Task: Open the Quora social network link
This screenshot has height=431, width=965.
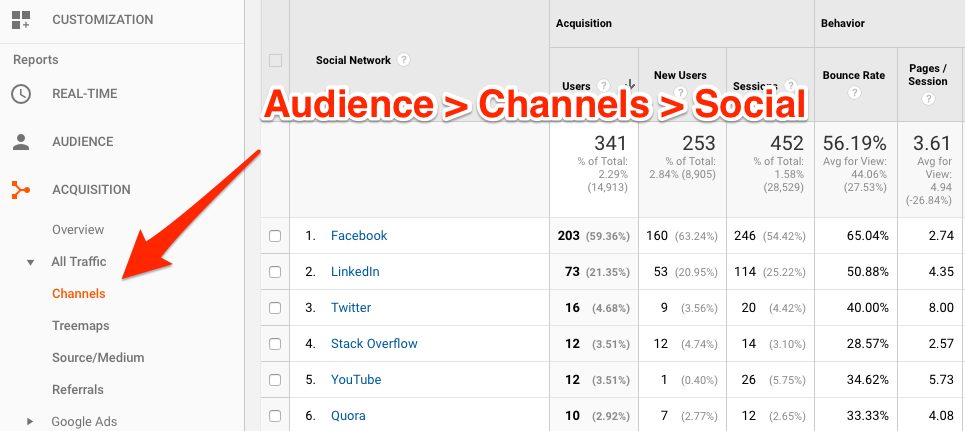Action: (348, 416)
